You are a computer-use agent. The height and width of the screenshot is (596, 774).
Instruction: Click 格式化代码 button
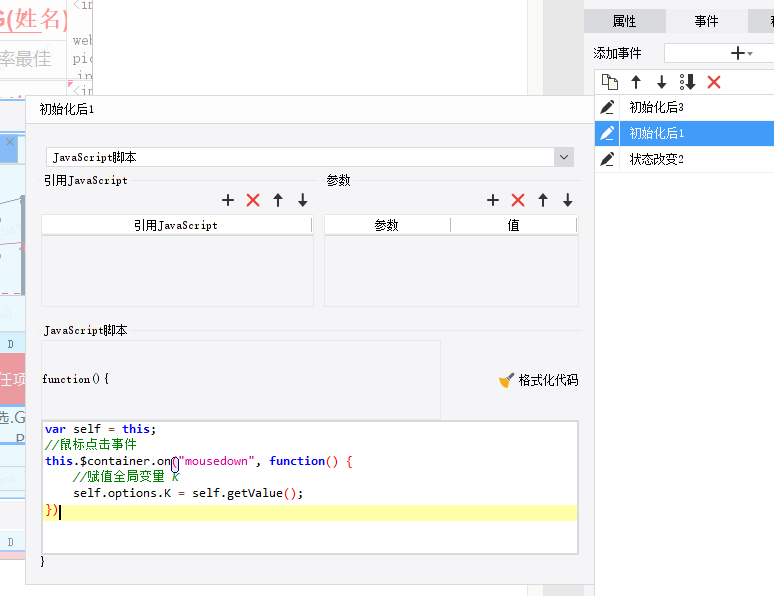539,380
